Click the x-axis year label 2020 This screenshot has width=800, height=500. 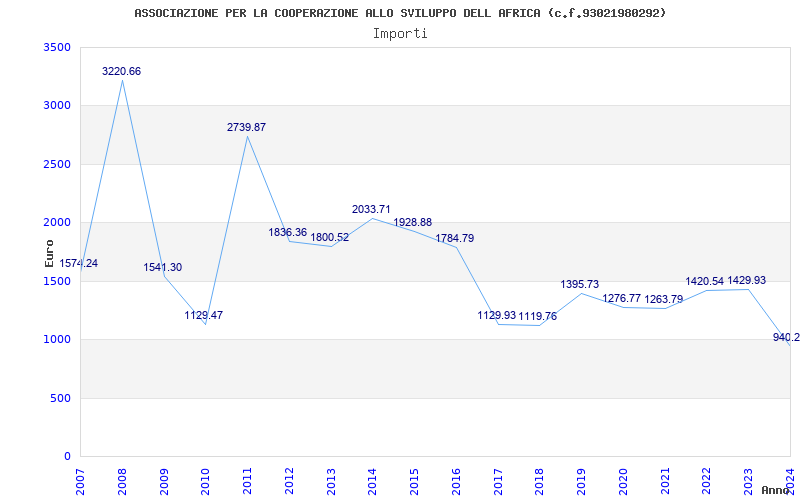click(623, 482)
